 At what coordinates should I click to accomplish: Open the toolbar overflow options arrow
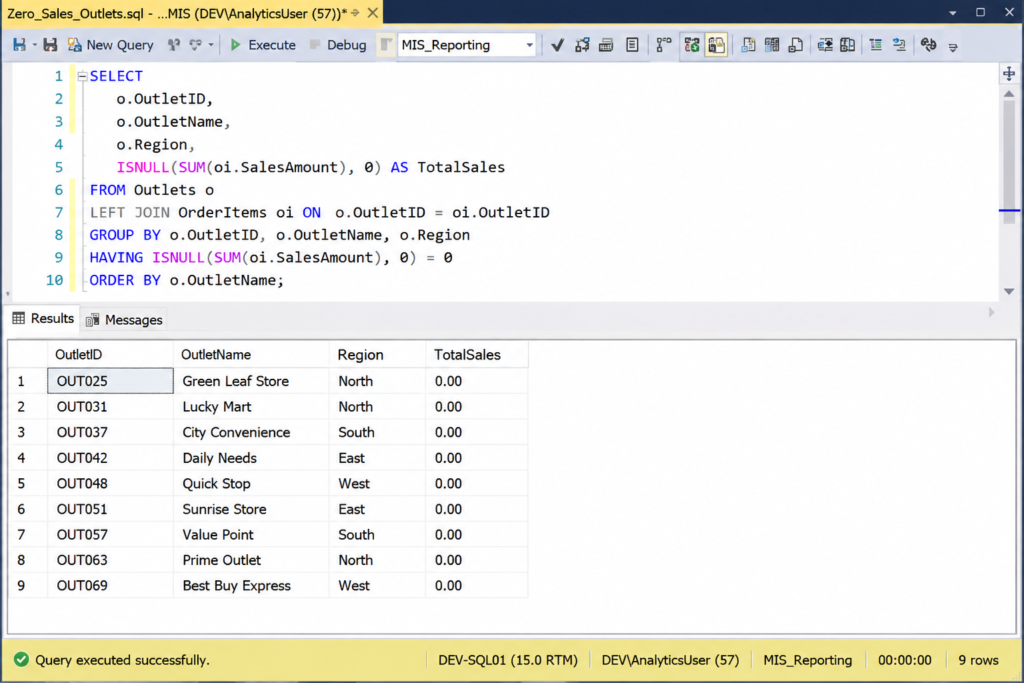(x=953, y=47)
